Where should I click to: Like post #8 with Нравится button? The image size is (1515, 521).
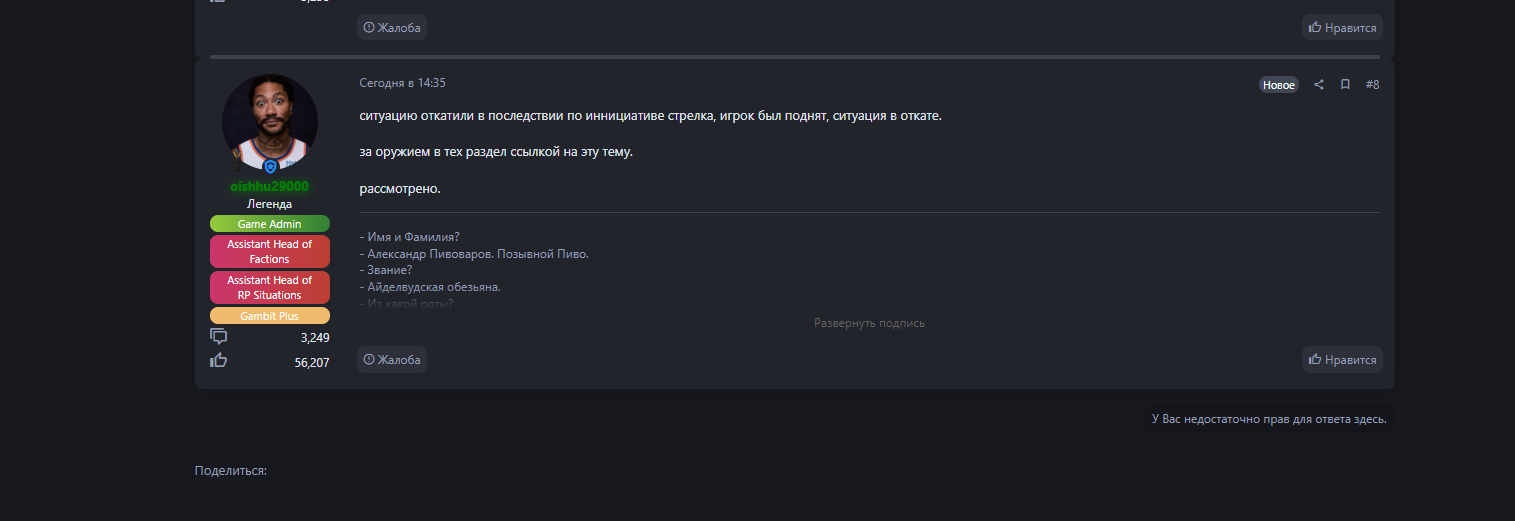click(x=1342, y=360)
